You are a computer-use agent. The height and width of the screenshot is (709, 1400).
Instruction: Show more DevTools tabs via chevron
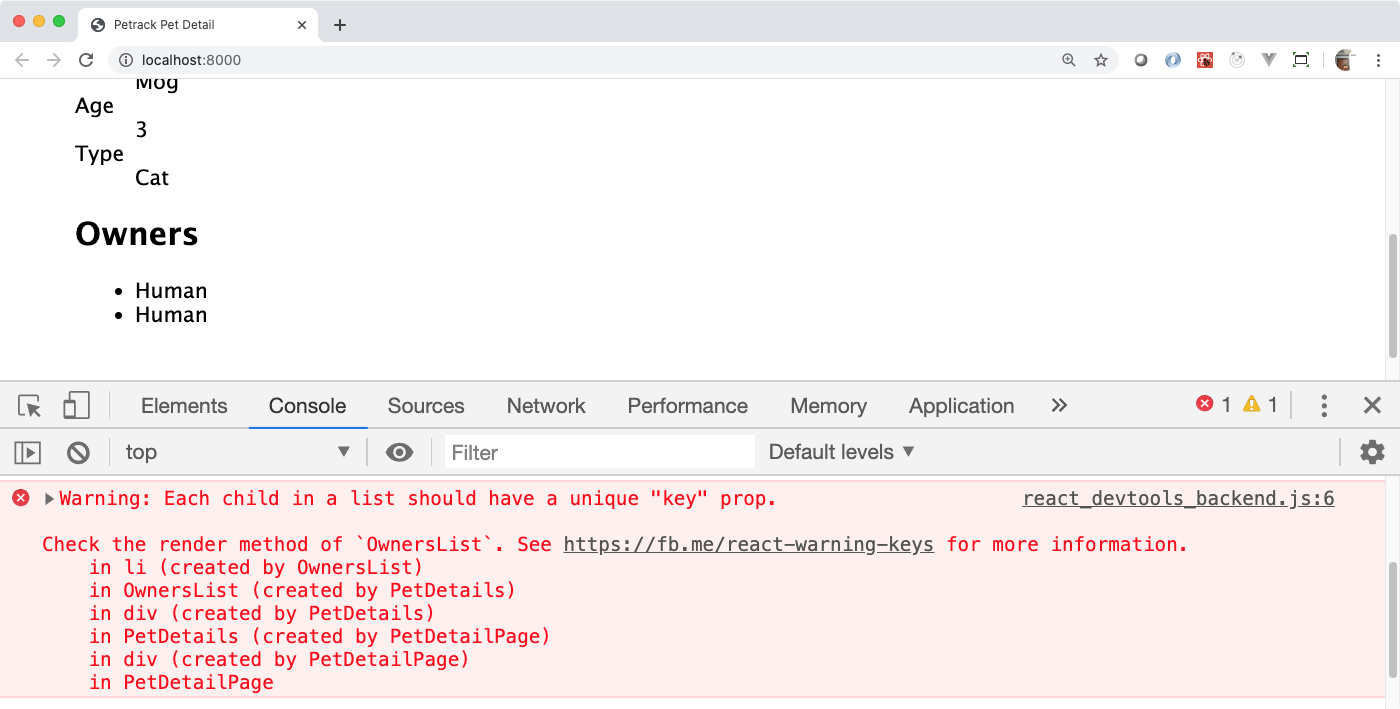click(x=1059, y=405)
